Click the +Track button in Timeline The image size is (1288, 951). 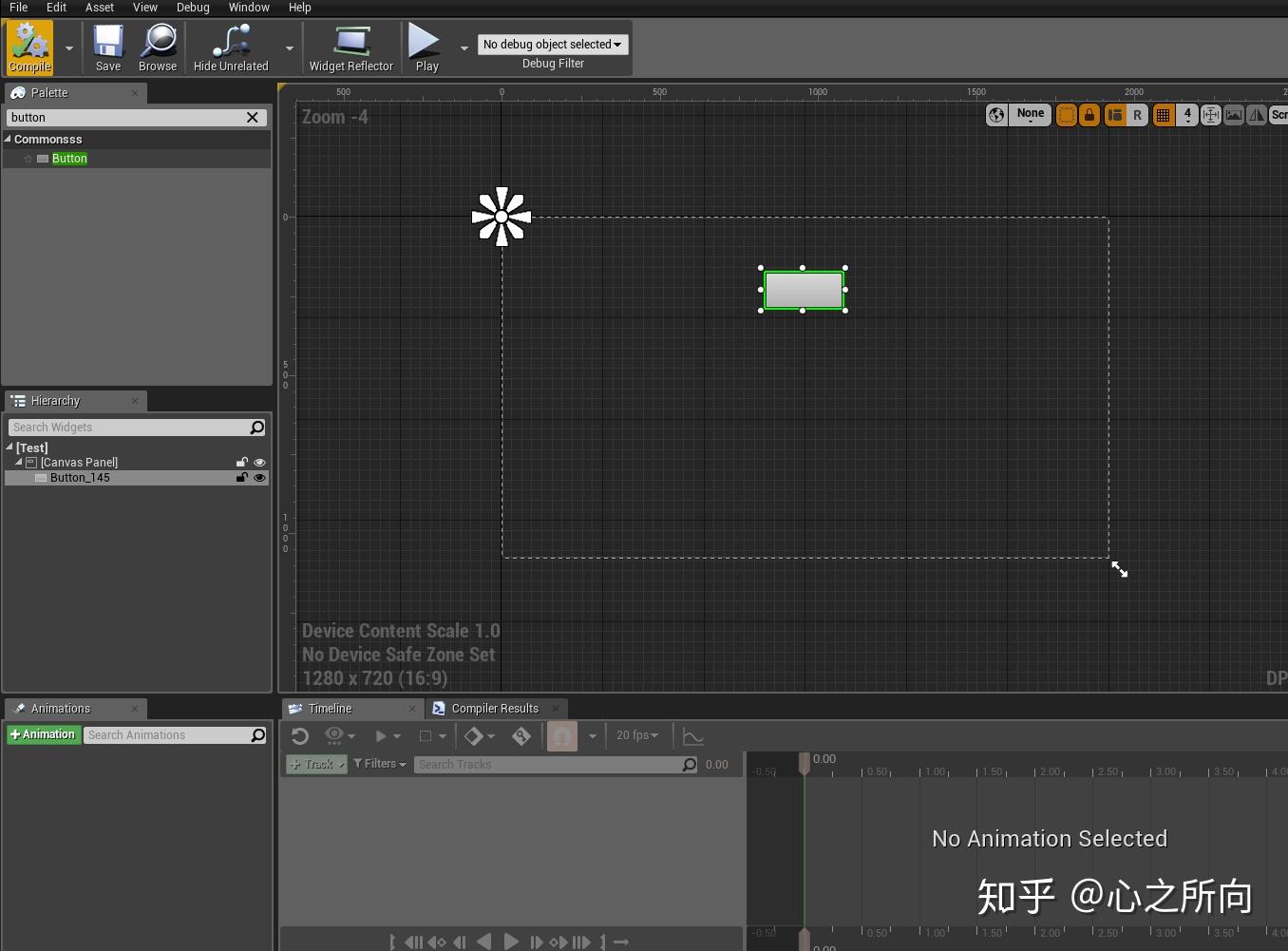(x=315, y=764)
